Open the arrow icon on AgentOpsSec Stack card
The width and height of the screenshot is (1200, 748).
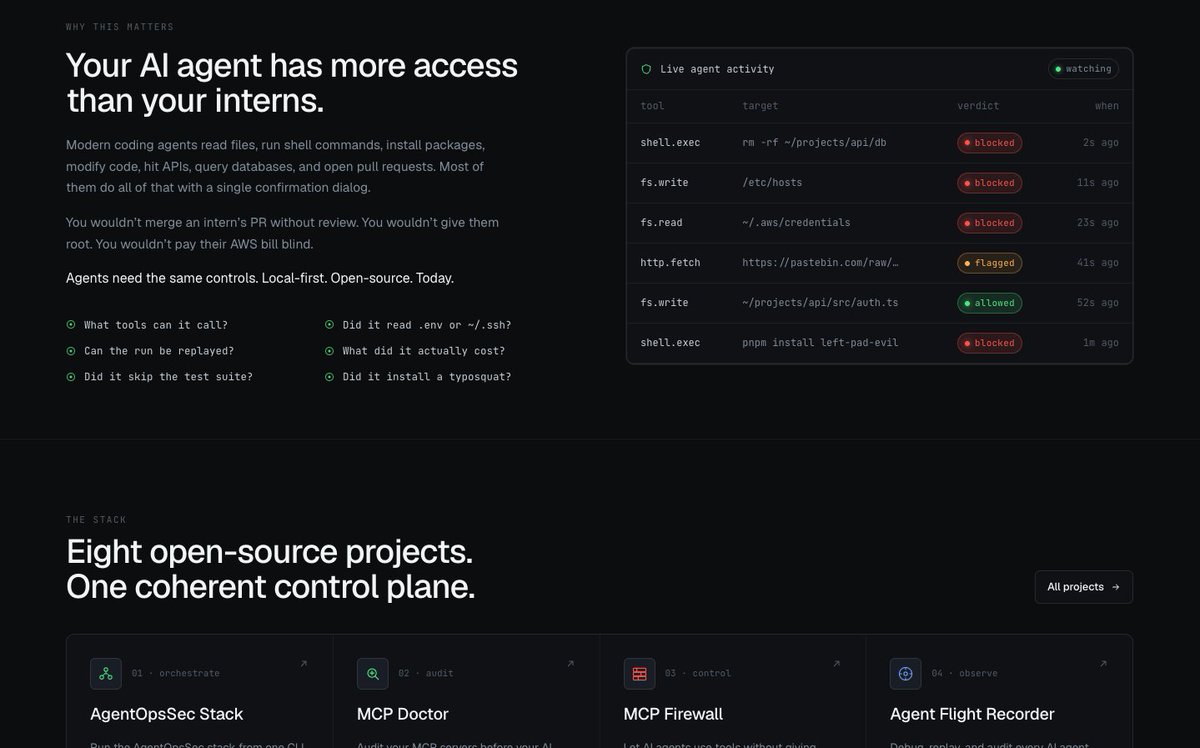tap(304, 663)
